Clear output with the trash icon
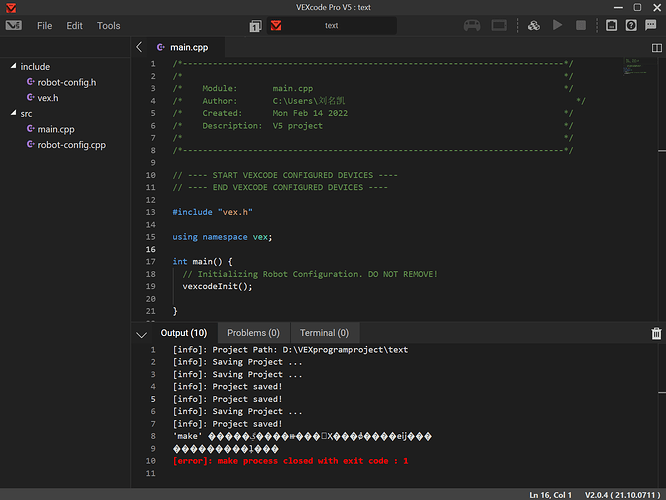Screen dimensions: 666x500 (x=656, y=333)
